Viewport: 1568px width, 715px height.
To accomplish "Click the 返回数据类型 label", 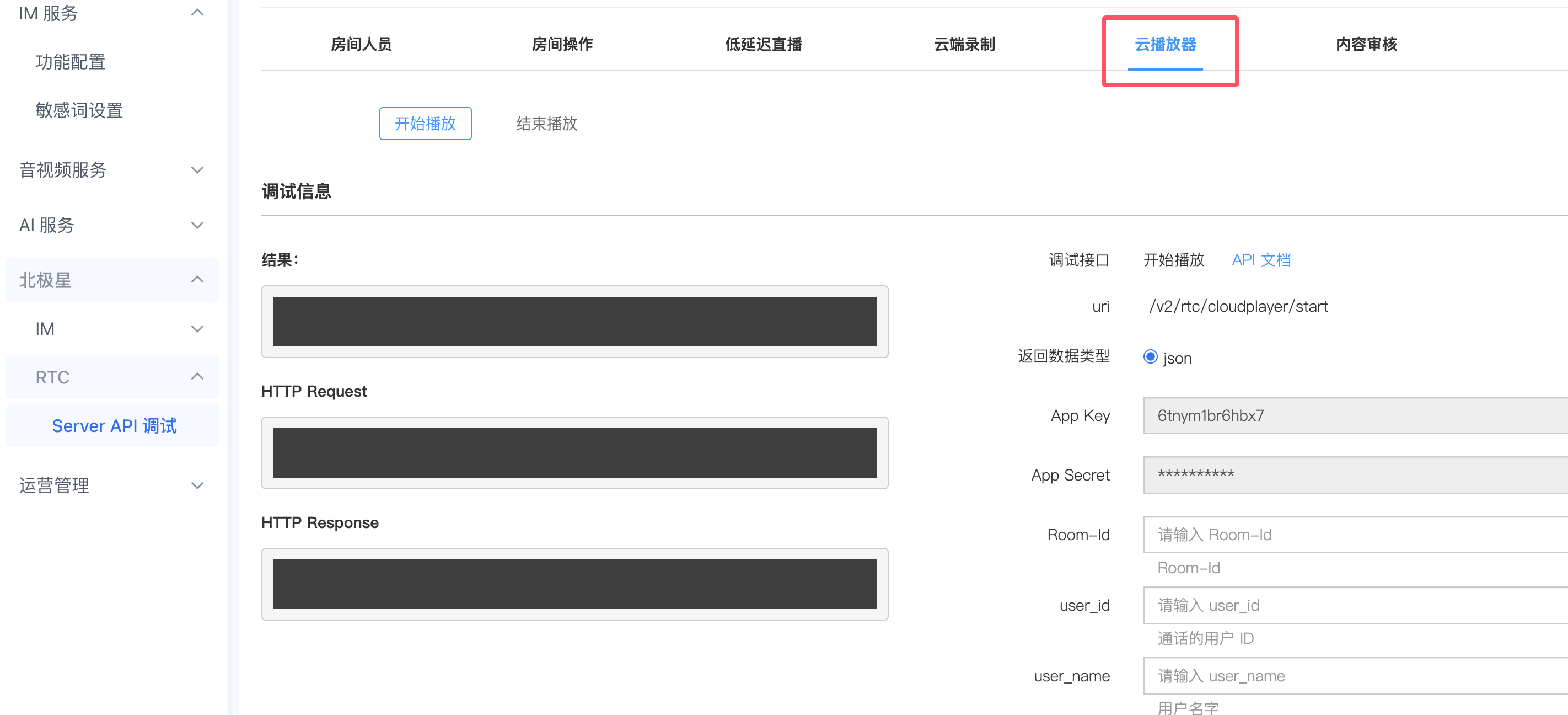I will click(1064, 356).
